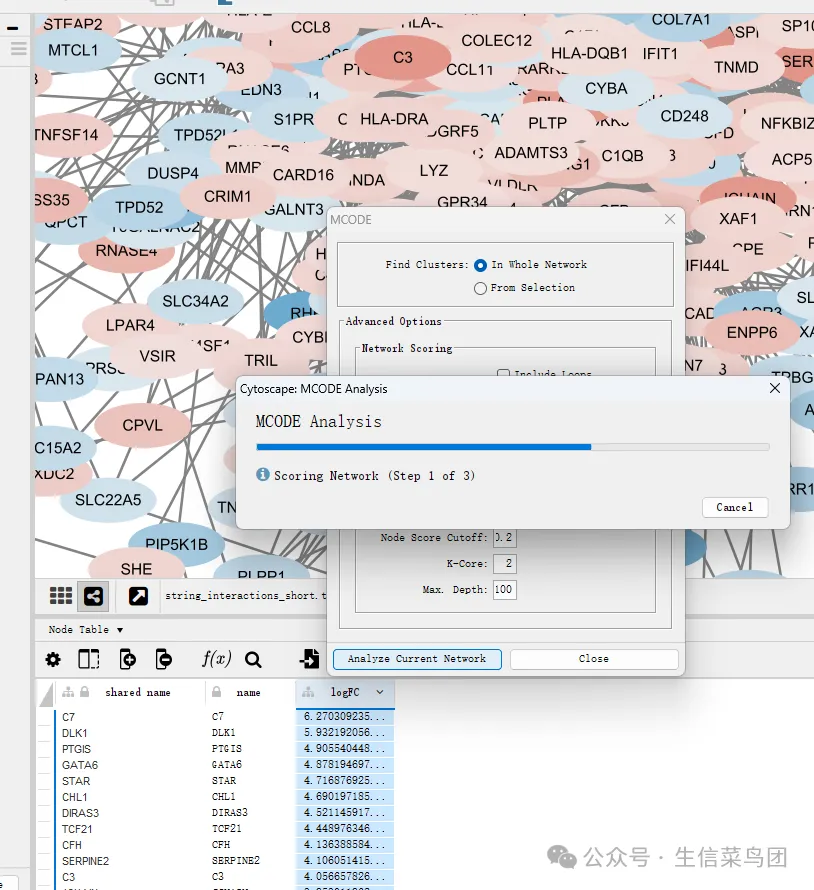
Task: Click the import table from file icon
Action: point(310,659)
